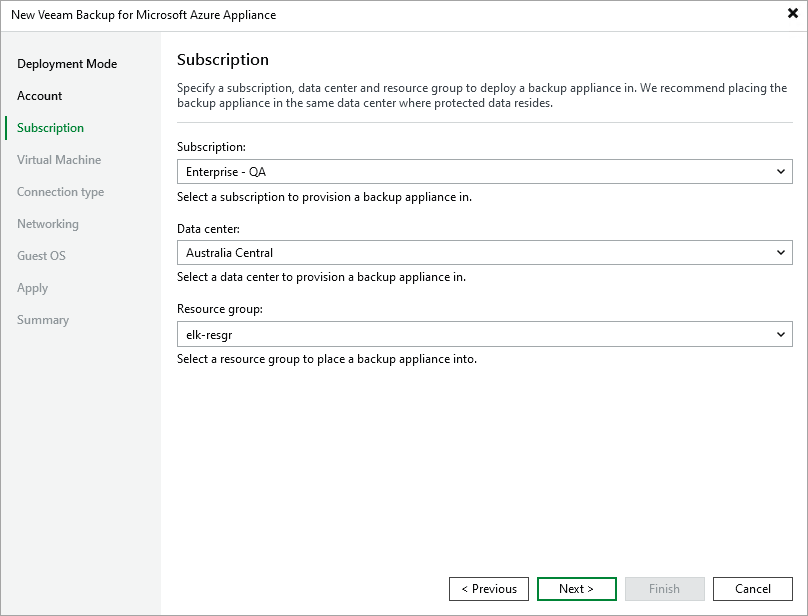Viewport: 808px width, 616px height.
Task: Select the Virtual Machine step
Action: point(59,160)
